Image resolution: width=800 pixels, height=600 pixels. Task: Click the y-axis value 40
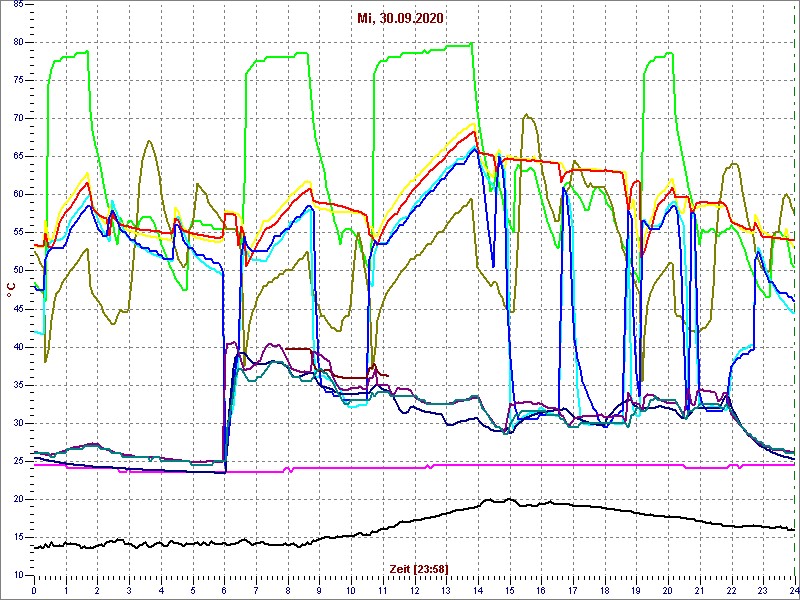click(17, 347)
